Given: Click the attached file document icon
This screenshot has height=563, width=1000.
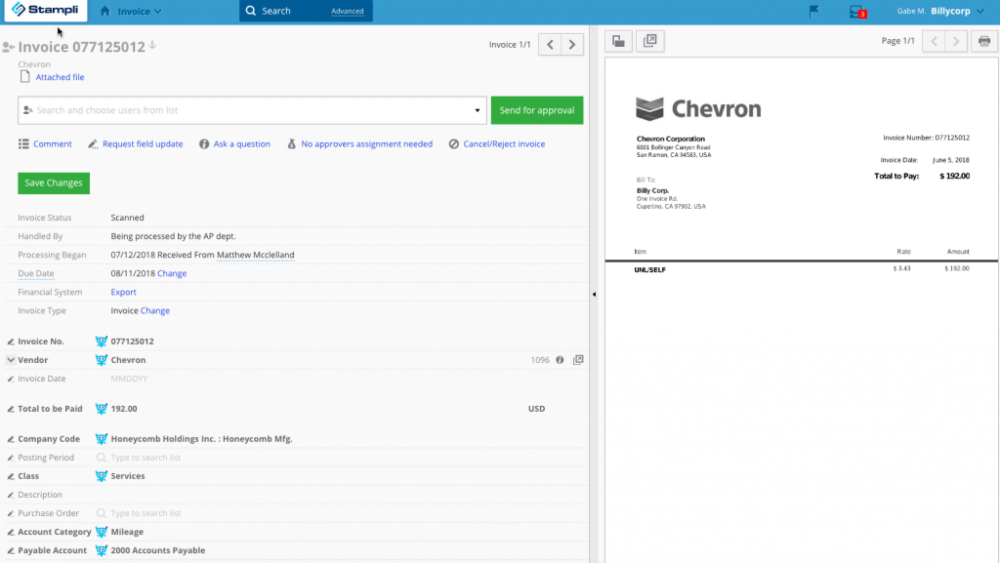Looking at the screenshot, I should coord(25,77).
